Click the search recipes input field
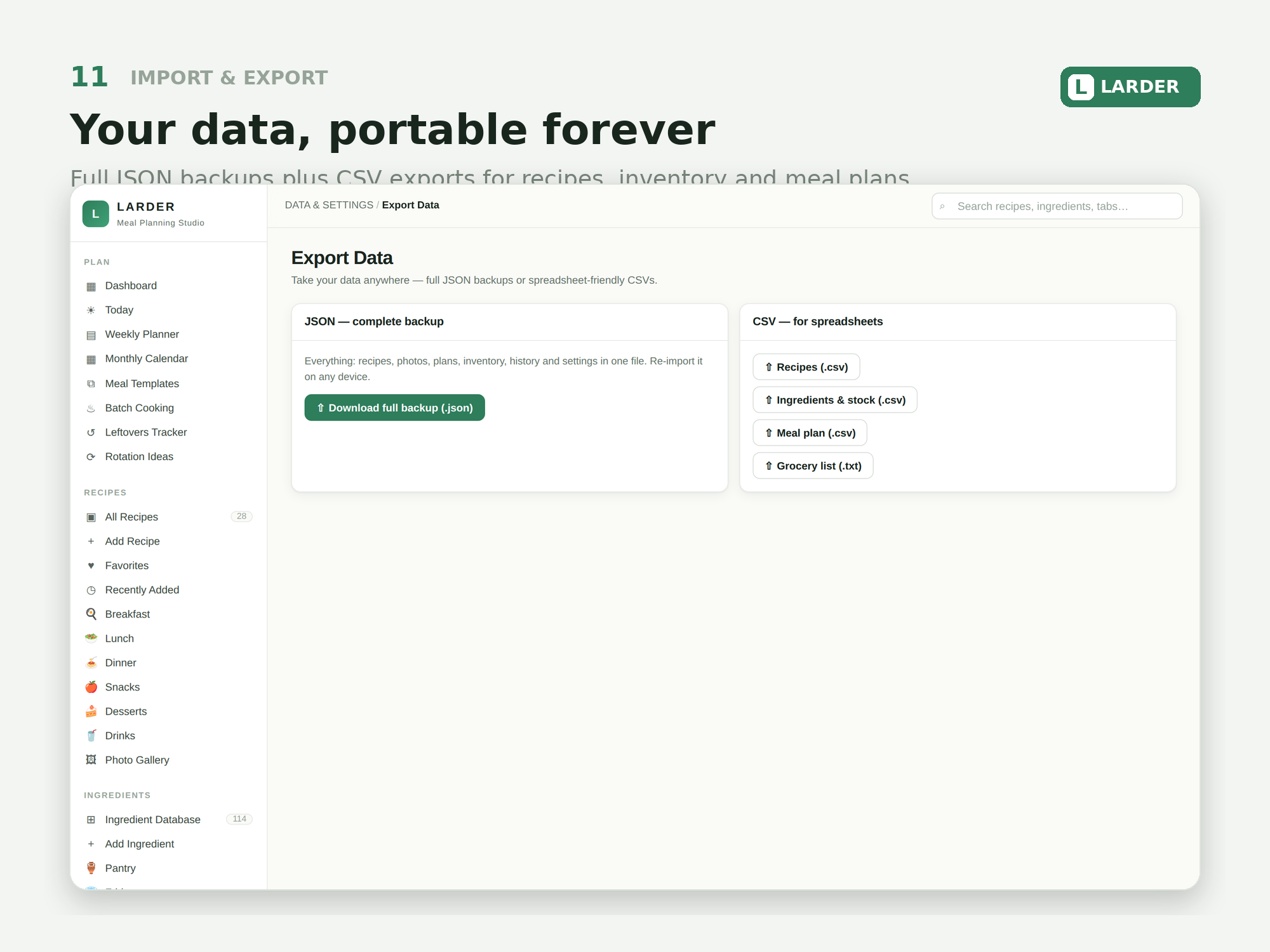 [x=1057, y=206]
